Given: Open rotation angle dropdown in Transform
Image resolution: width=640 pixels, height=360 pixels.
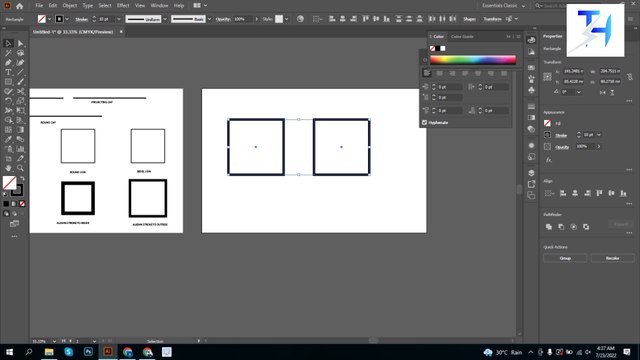Looking at the screenshot, I should pos(579,92).
